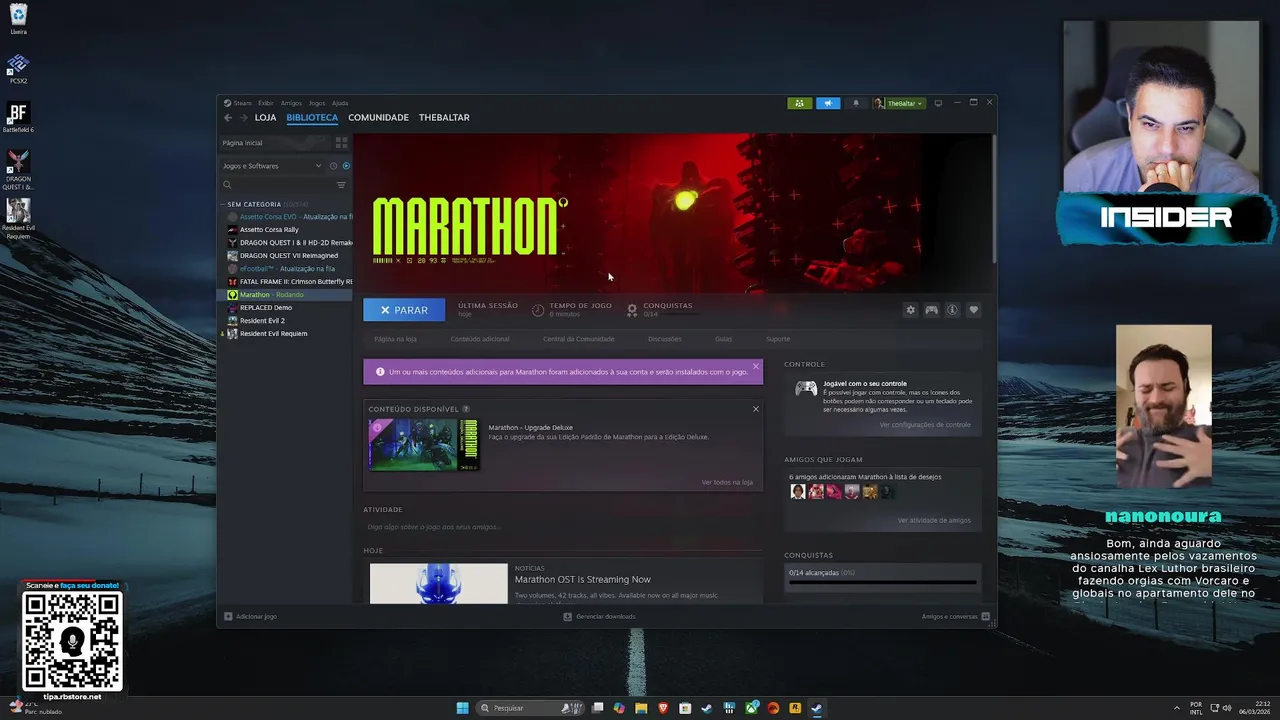
Task: Open the Steam menu
Action: (x=238, y=103)
